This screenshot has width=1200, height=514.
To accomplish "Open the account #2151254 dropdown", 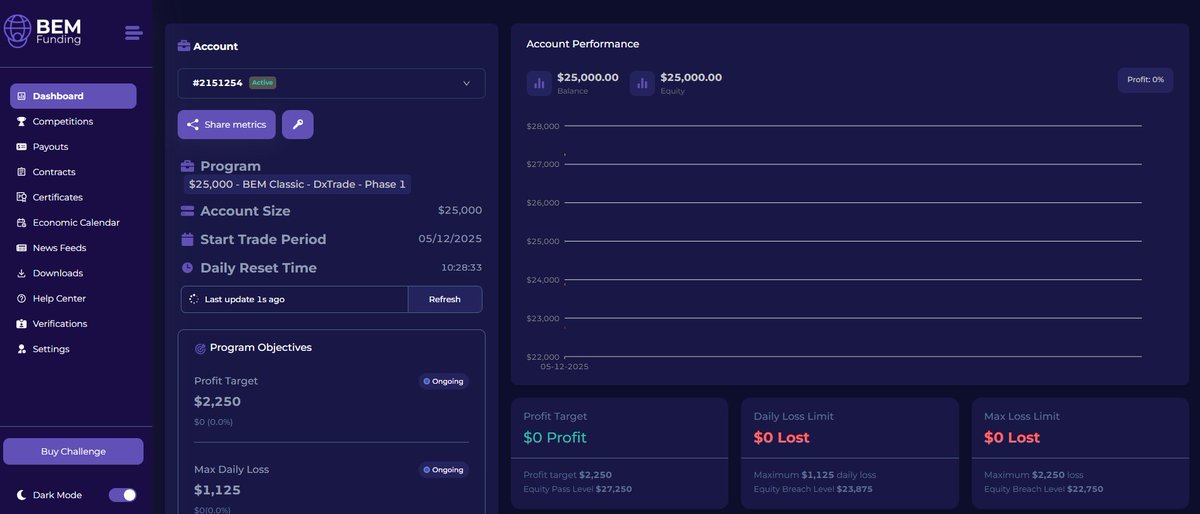I will (x=331, y=83).
